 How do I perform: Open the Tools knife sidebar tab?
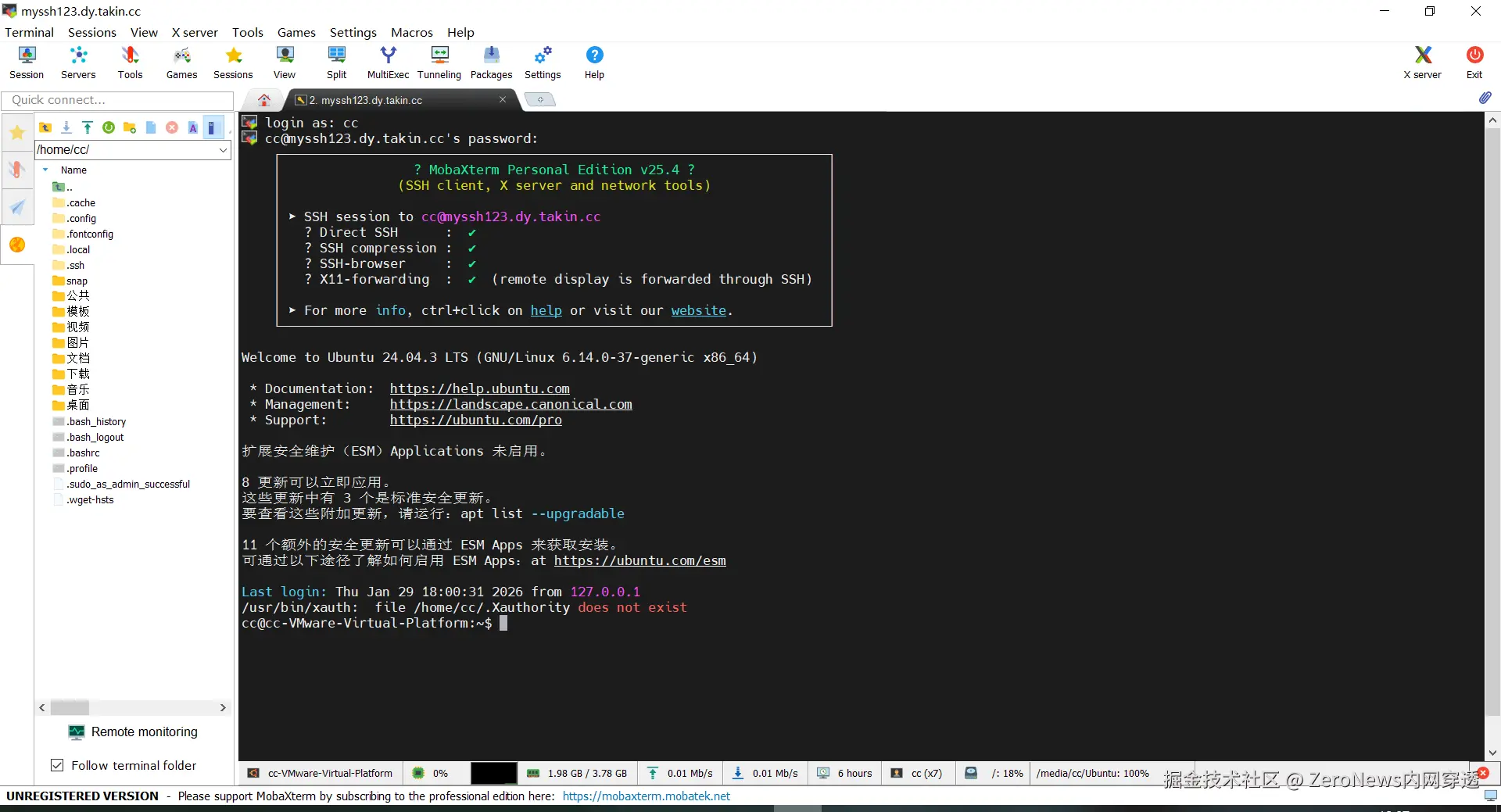(17, 170)
